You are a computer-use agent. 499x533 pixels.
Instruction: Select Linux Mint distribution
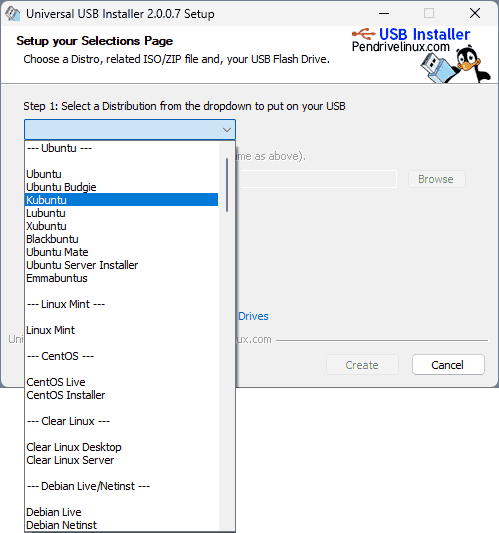coord(121,330)
